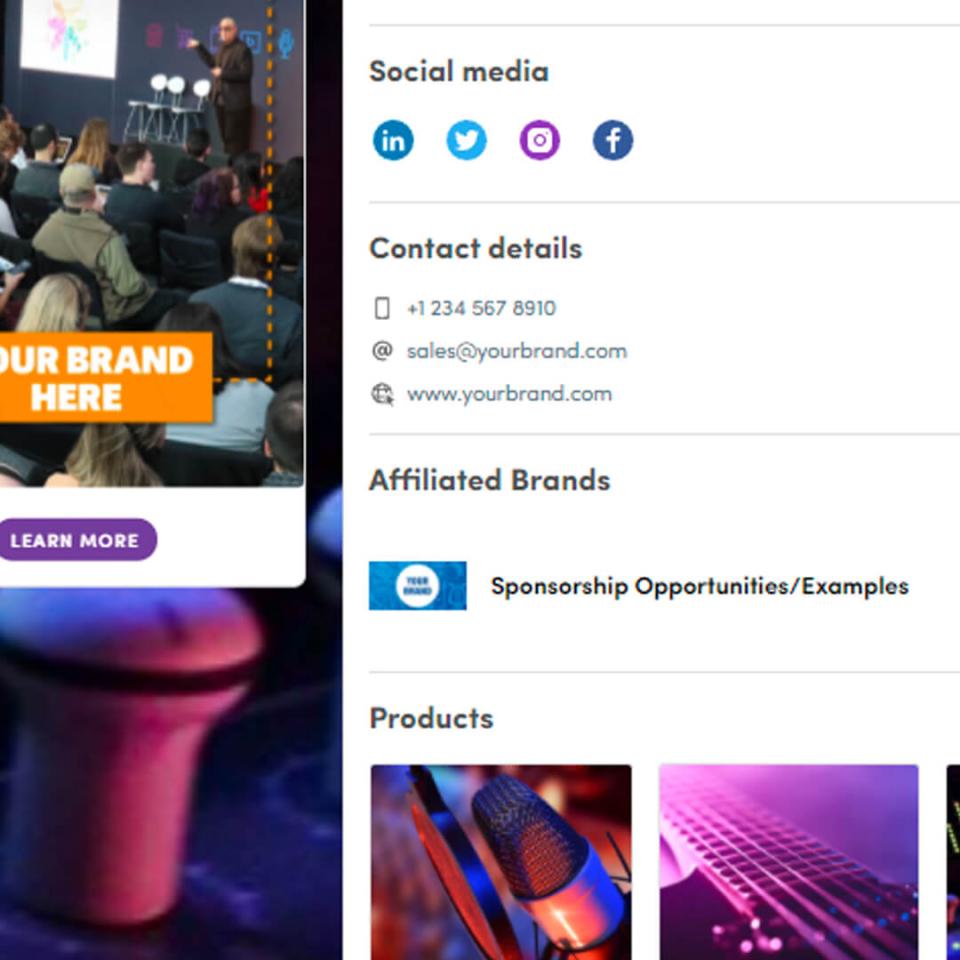Screen dimensions: 960x960
Task: Click the @ email icon
Action: [x=383, y=351]
